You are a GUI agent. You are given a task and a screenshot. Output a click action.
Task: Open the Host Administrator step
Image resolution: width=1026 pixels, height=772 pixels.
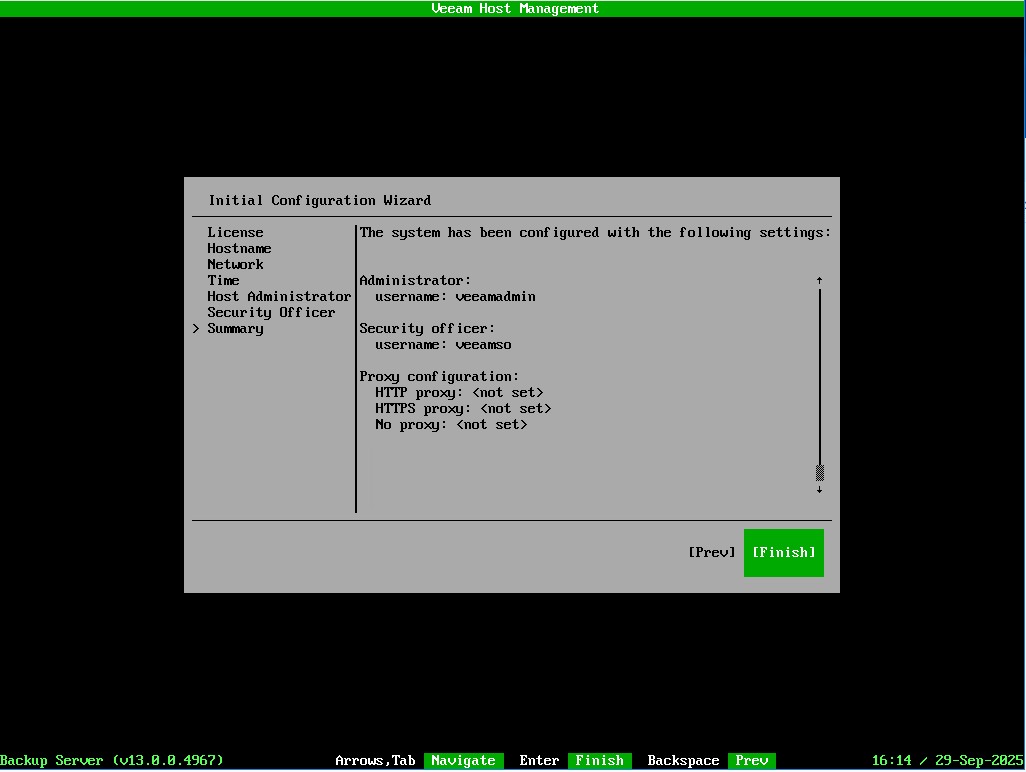[x=279, y=297]
